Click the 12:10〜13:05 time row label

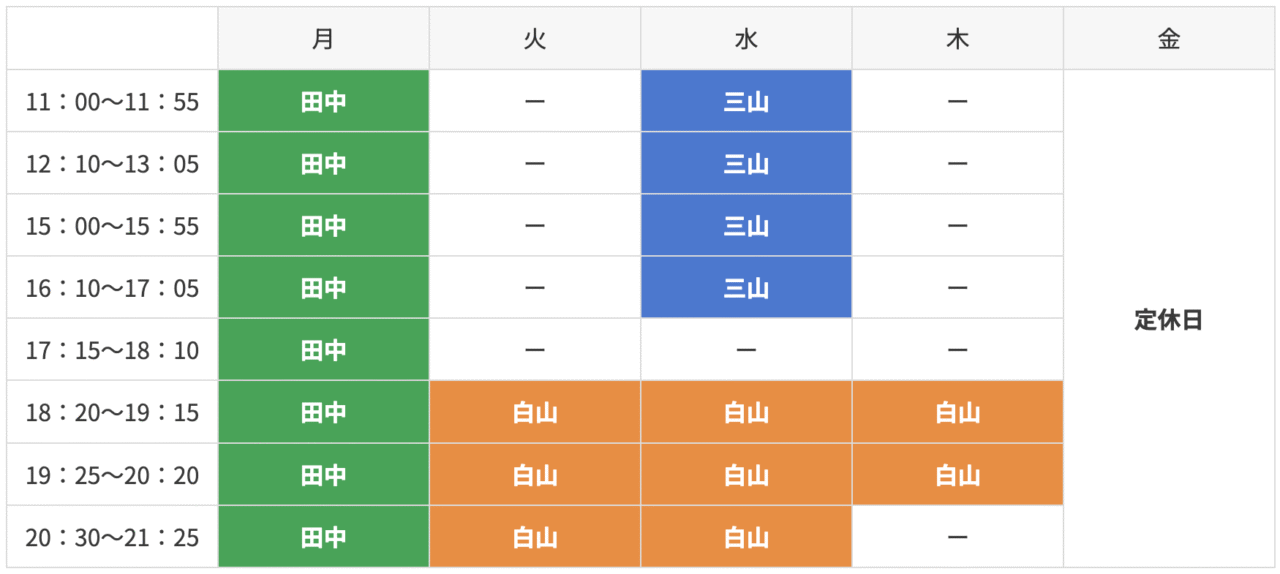click(112, 163)
